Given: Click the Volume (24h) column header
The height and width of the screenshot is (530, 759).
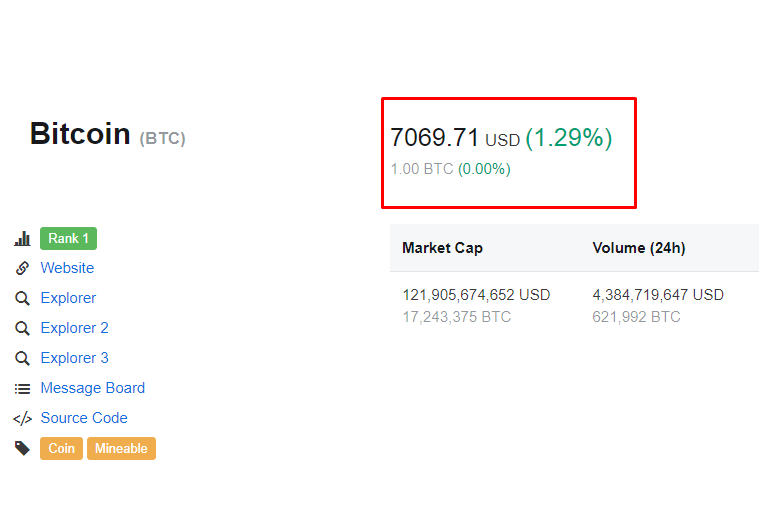Looking at the screenshot, I should point(639,248).
